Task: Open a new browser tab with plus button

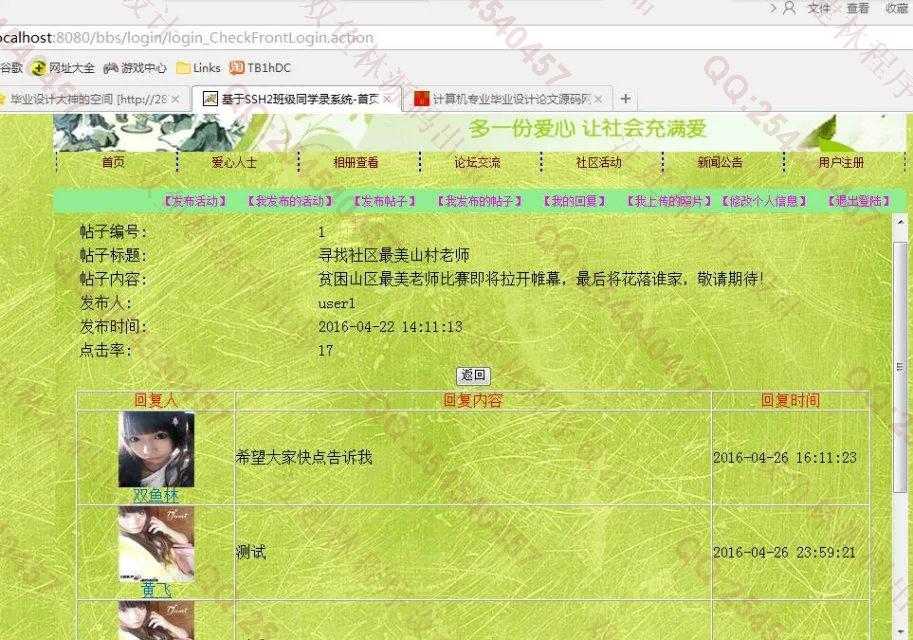Action: tap(625, 99)
